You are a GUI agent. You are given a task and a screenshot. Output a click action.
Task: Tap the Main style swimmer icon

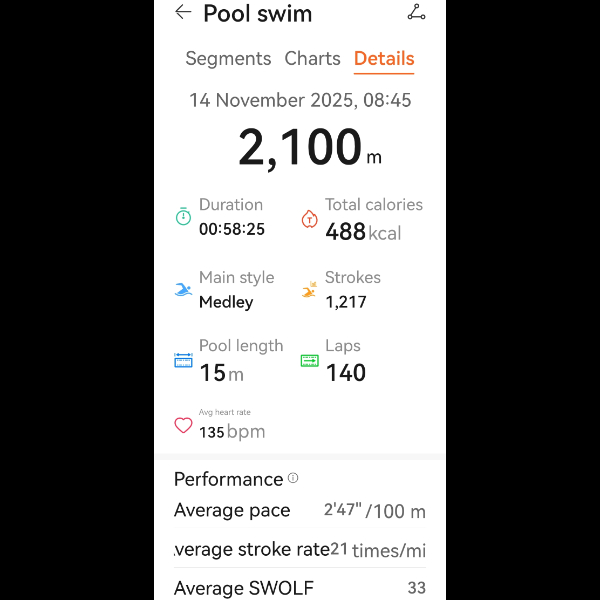(183, 290)
